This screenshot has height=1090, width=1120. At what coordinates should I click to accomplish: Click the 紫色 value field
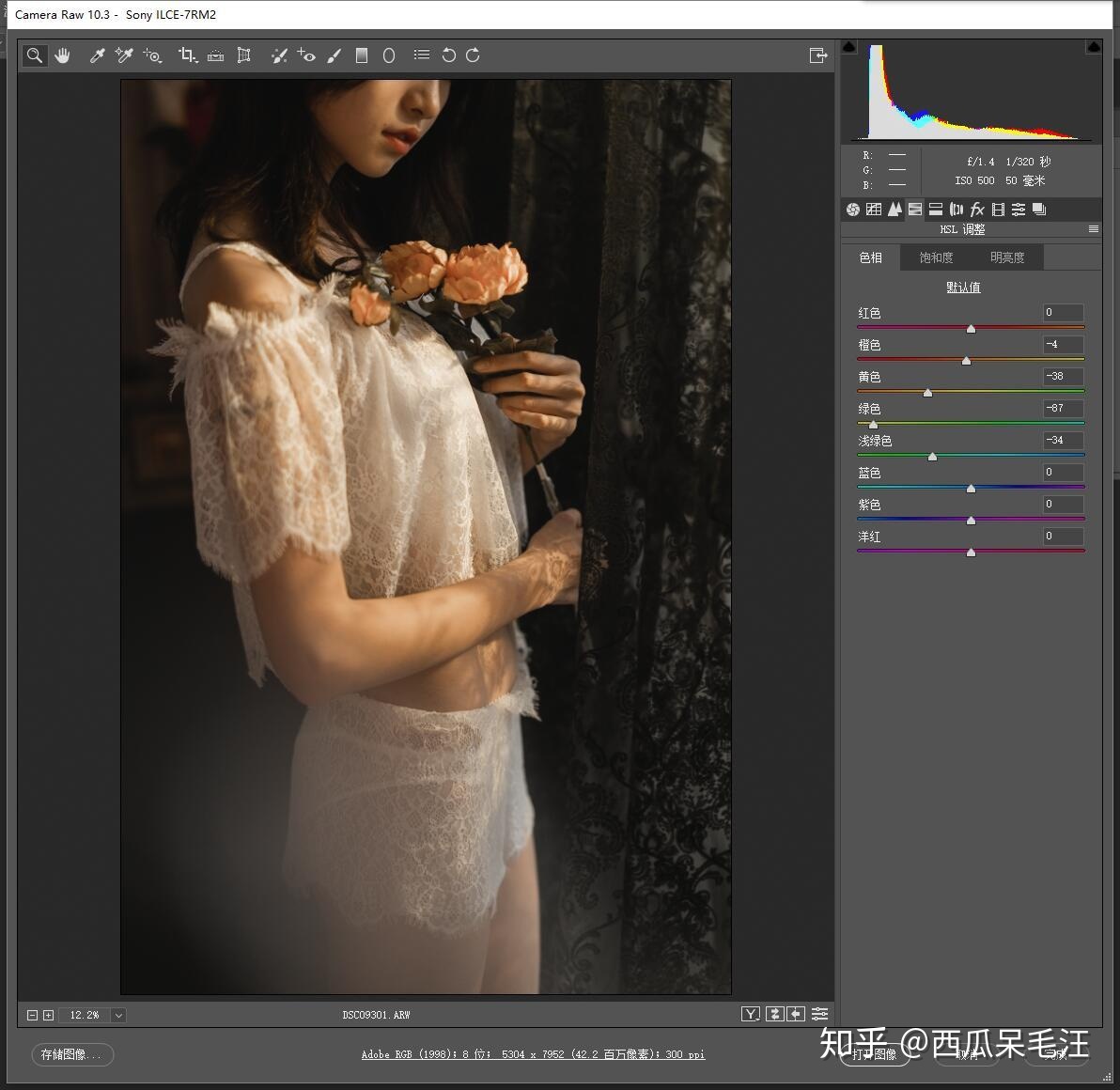(1063, 504)
